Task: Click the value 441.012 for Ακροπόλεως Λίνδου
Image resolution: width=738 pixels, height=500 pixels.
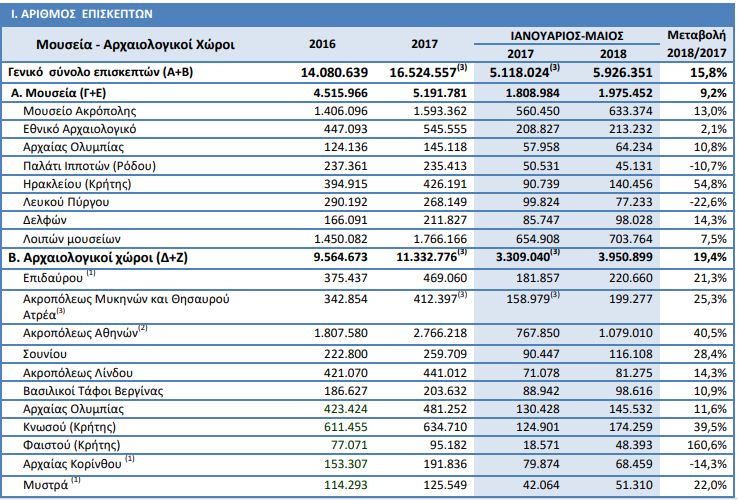Action: pos(445,373)
